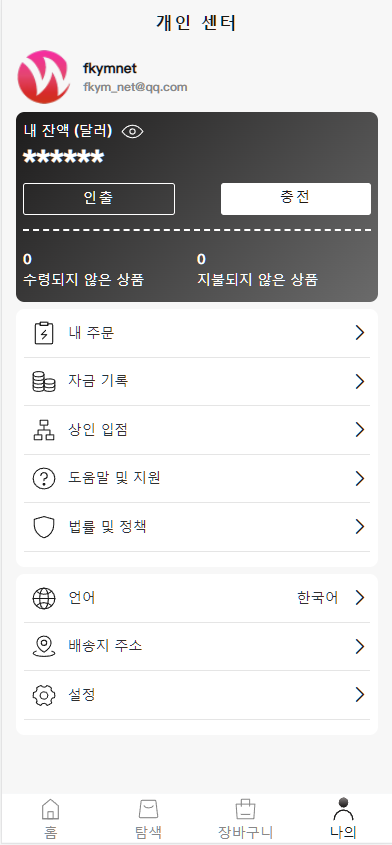This screenshot has height=845, width=392.
Task: Open the fkymnet profile avatar
Action: tap(44, 77)
